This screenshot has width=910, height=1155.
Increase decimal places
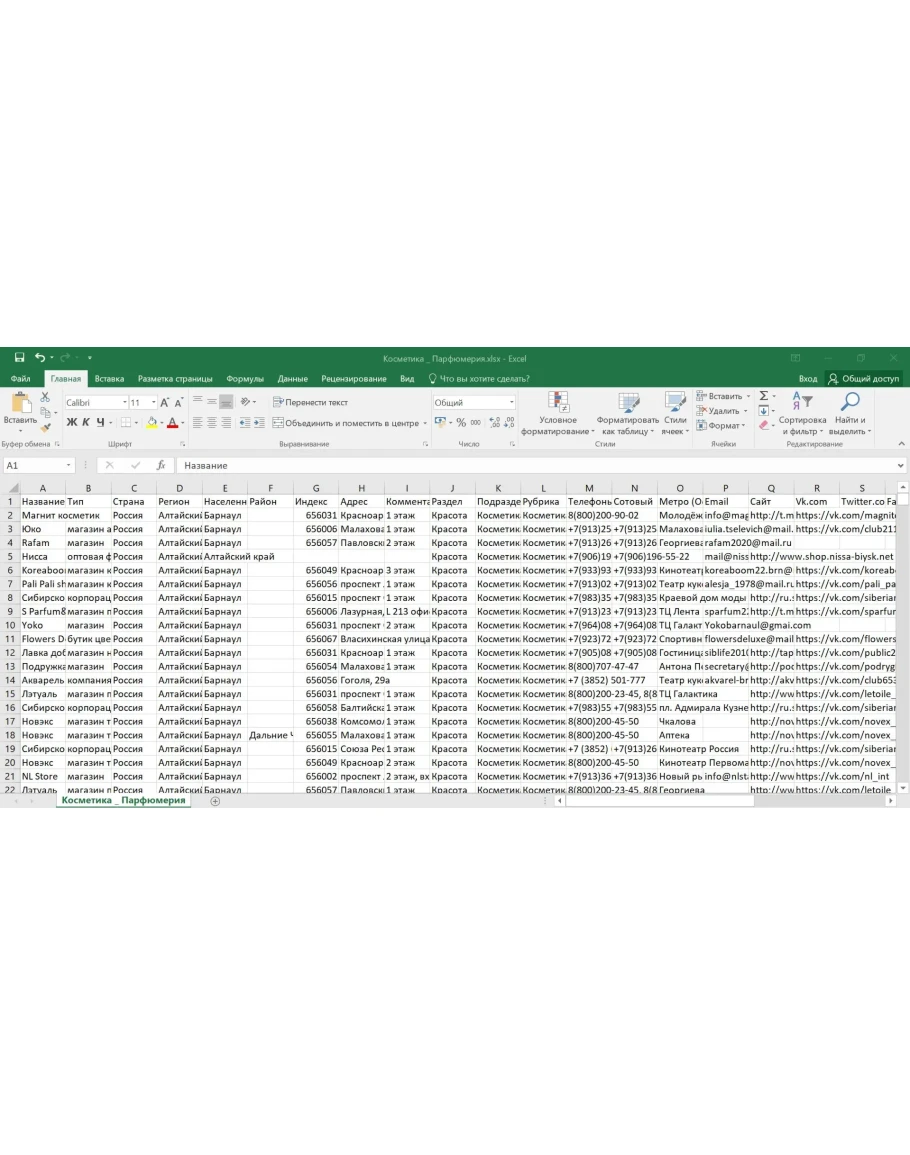pyautogui.click(x=494, y=423)
